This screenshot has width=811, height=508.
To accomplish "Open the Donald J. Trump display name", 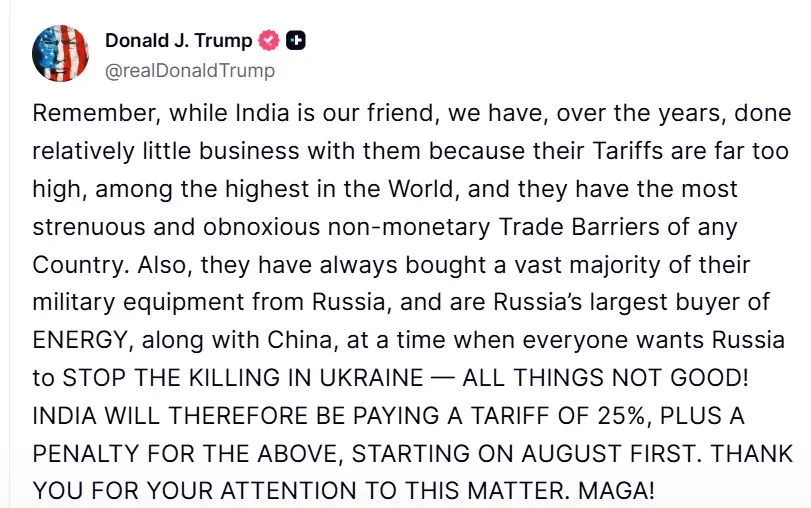I will point(178,40).
